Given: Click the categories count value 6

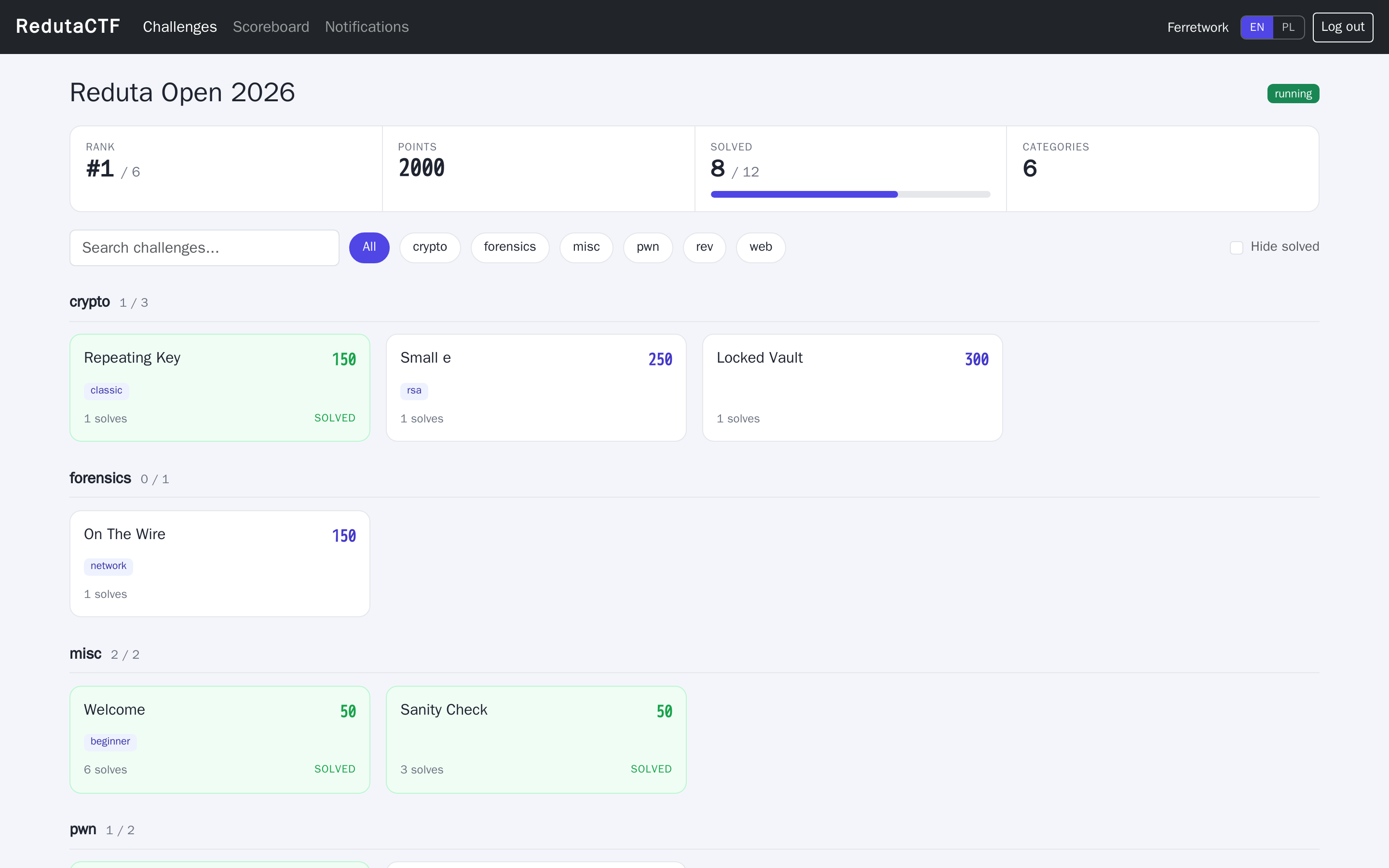Looking at the screenshot, I should 1030,169.
